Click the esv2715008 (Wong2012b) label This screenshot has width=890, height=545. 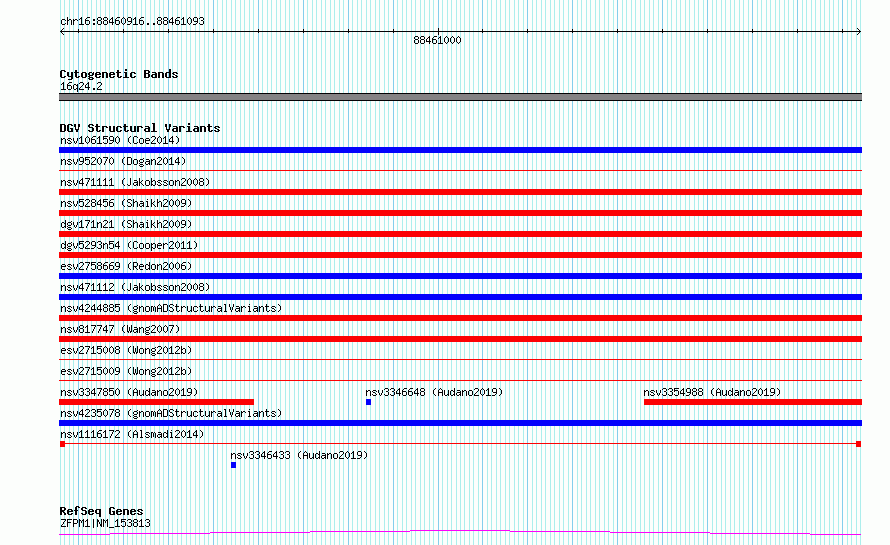tap(126, 350)
